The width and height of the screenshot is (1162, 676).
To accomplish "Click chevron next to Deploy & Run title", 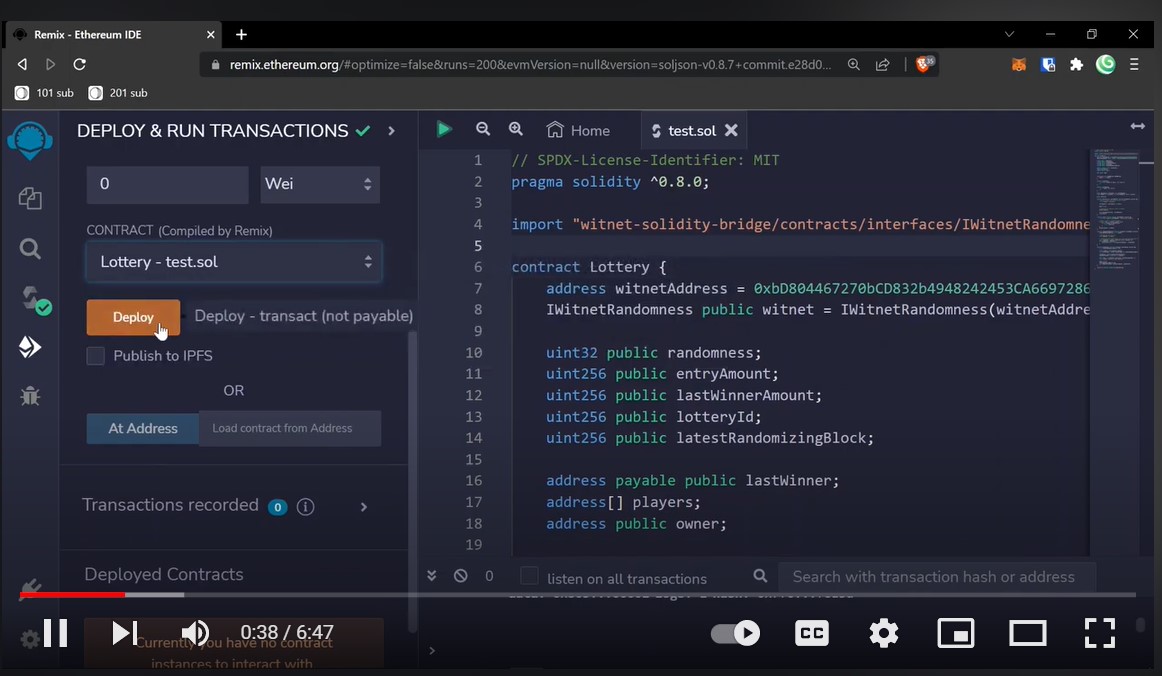I will pos(391,131).
